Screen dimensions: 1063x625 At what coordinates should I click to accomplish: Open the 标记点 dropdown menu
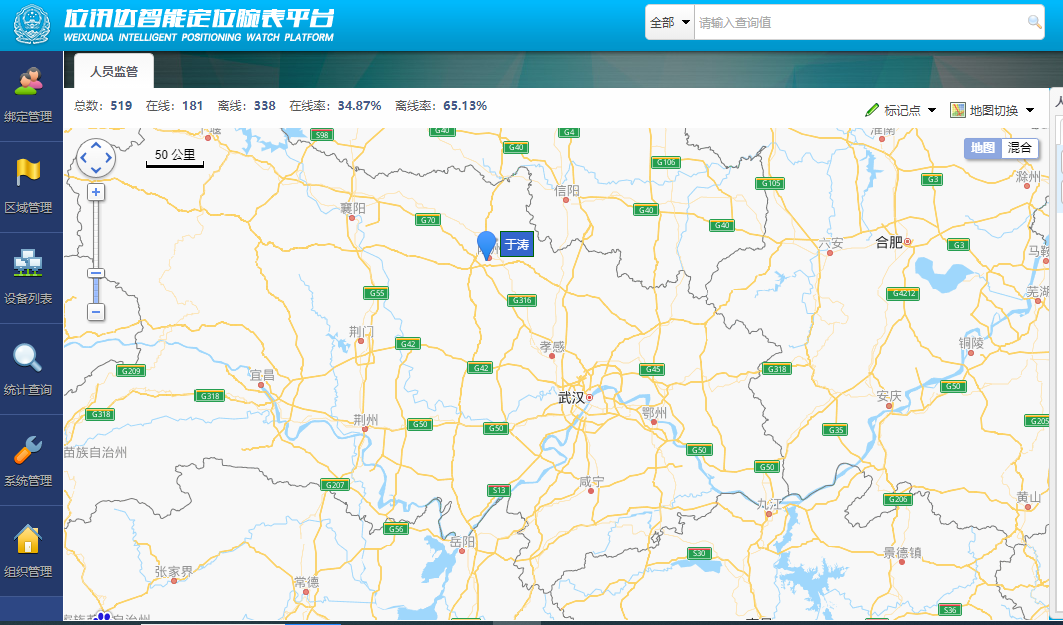pos(901,110)
